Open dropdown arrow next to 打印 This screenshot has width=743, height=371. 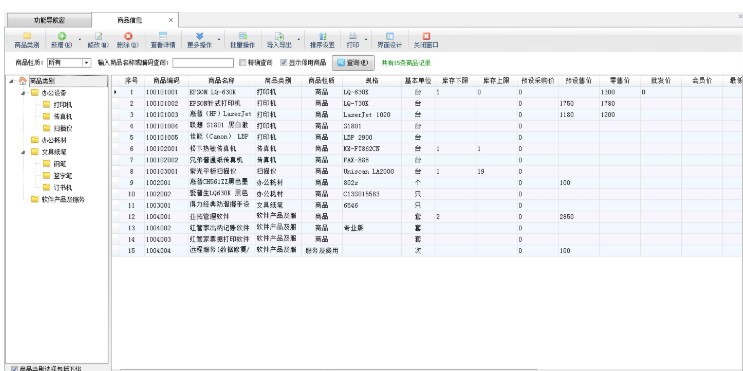(x=366, y=40)
